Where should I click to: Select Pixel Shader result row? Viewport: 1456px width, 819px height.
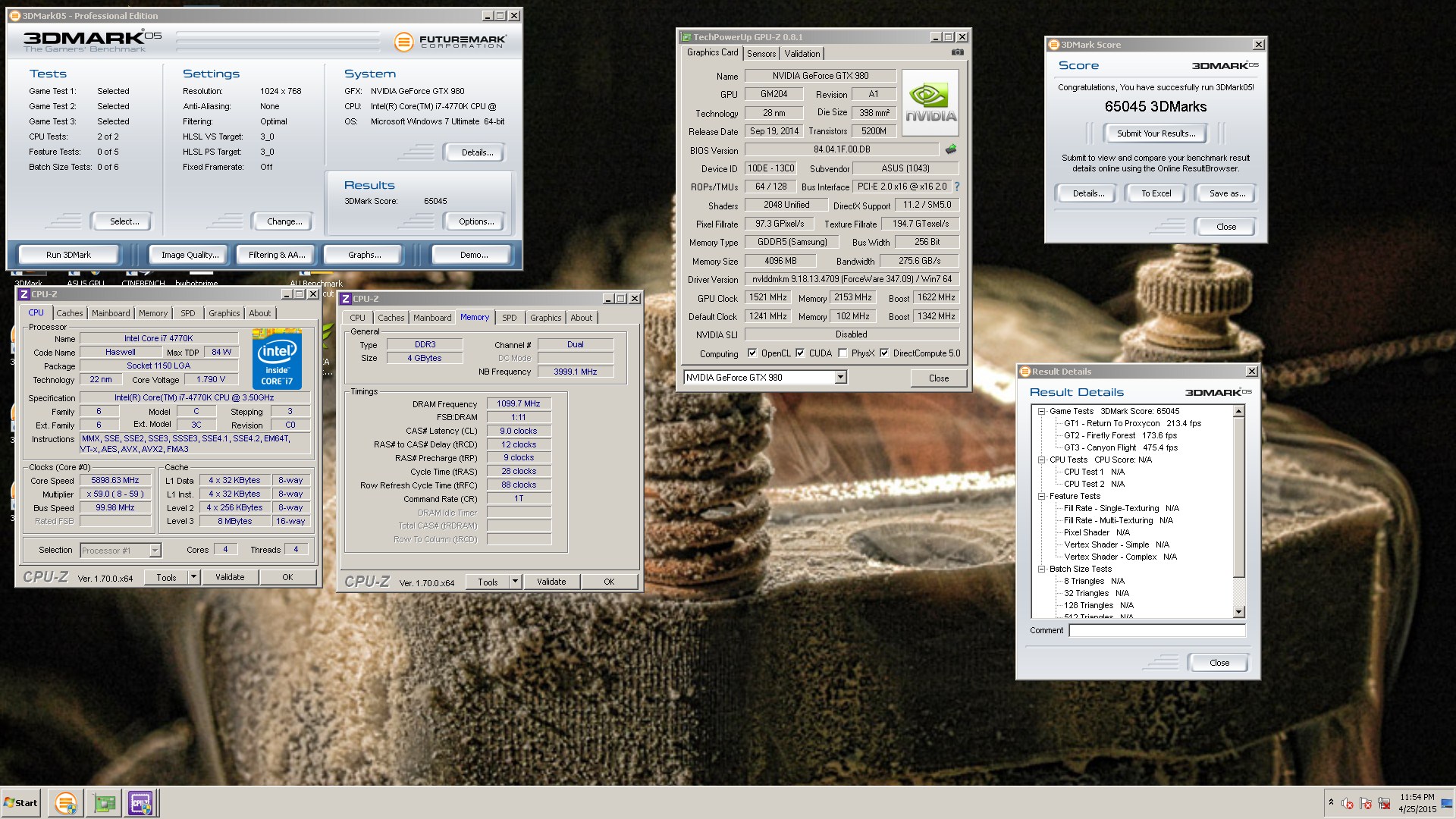click(1097, 533)
